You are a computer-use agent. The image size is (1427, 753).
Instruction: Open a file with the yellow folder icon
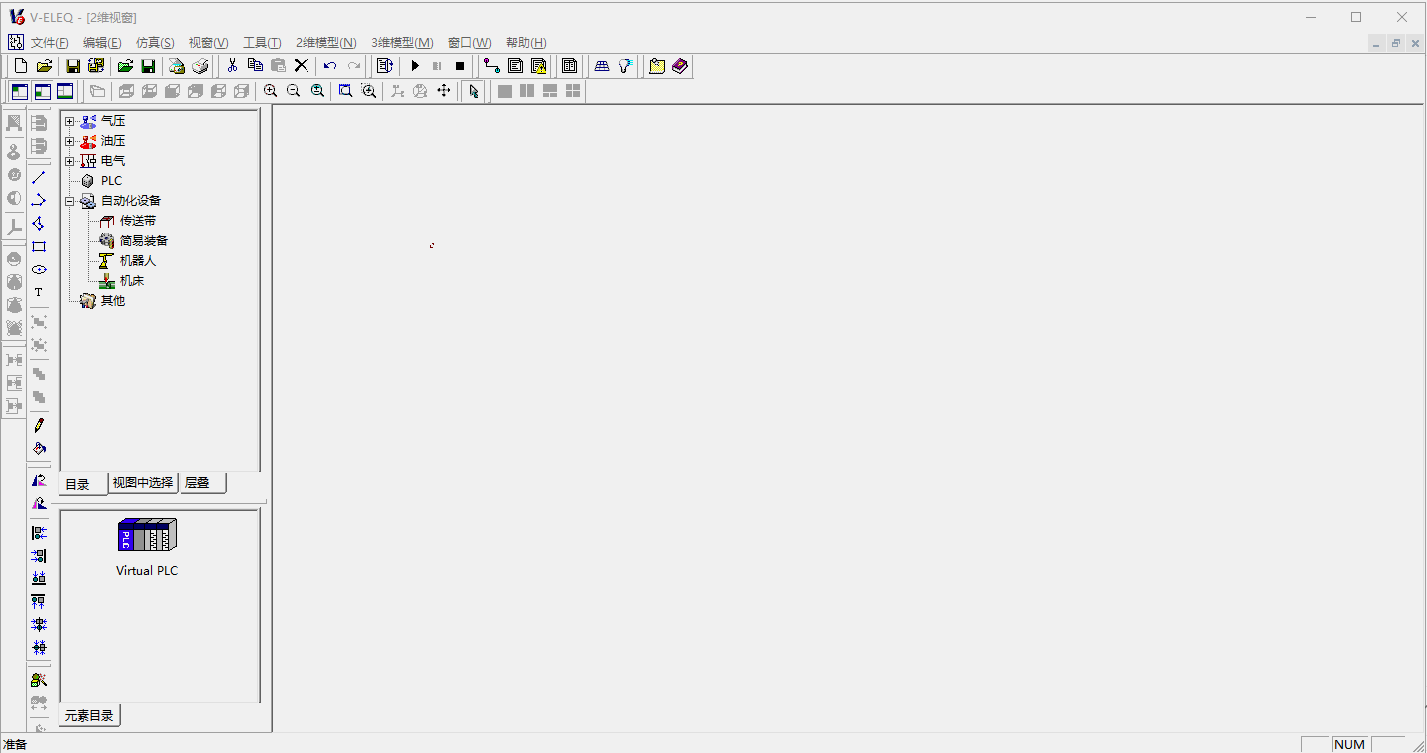point(45,66)
